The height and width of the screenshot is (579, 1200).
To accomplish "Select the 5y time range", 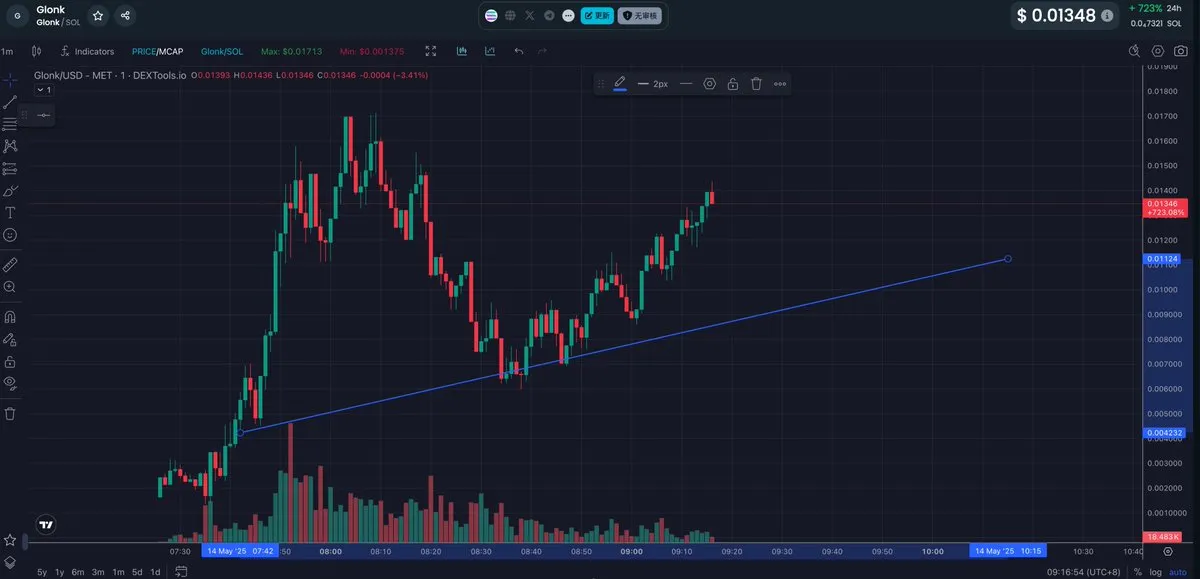I will [42, 572].
